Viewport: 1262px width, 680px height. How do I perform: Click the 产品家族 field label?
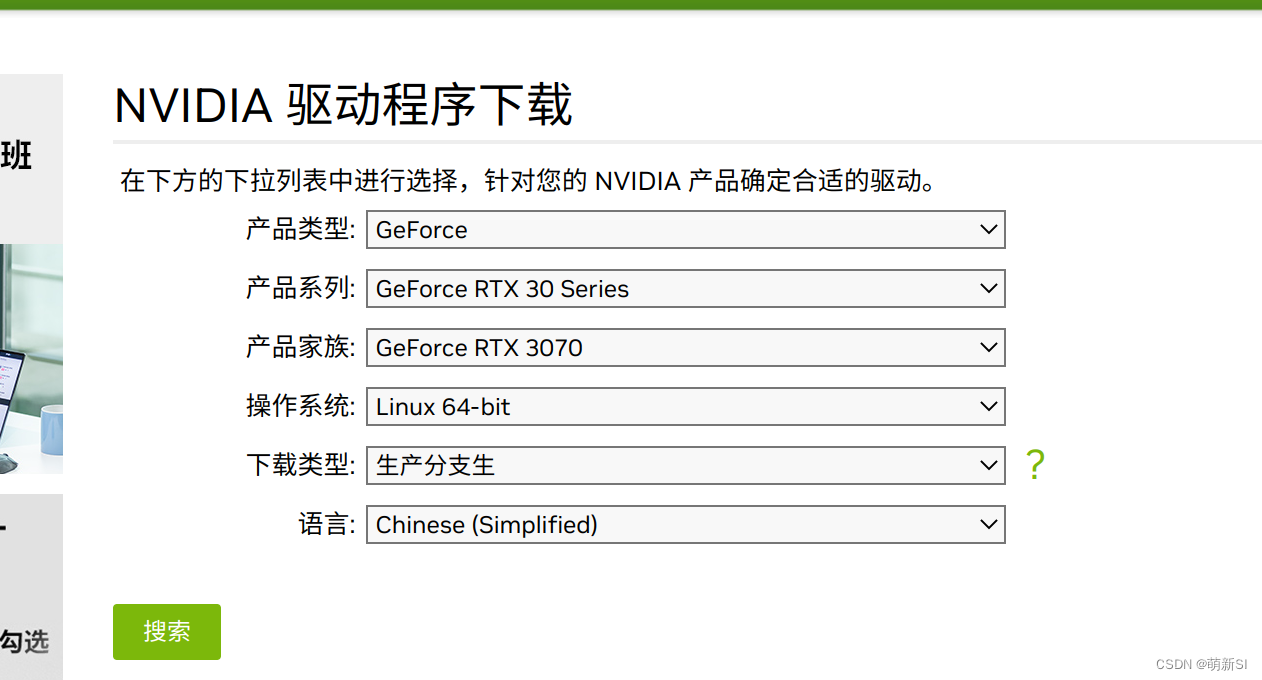click(300, 347)
